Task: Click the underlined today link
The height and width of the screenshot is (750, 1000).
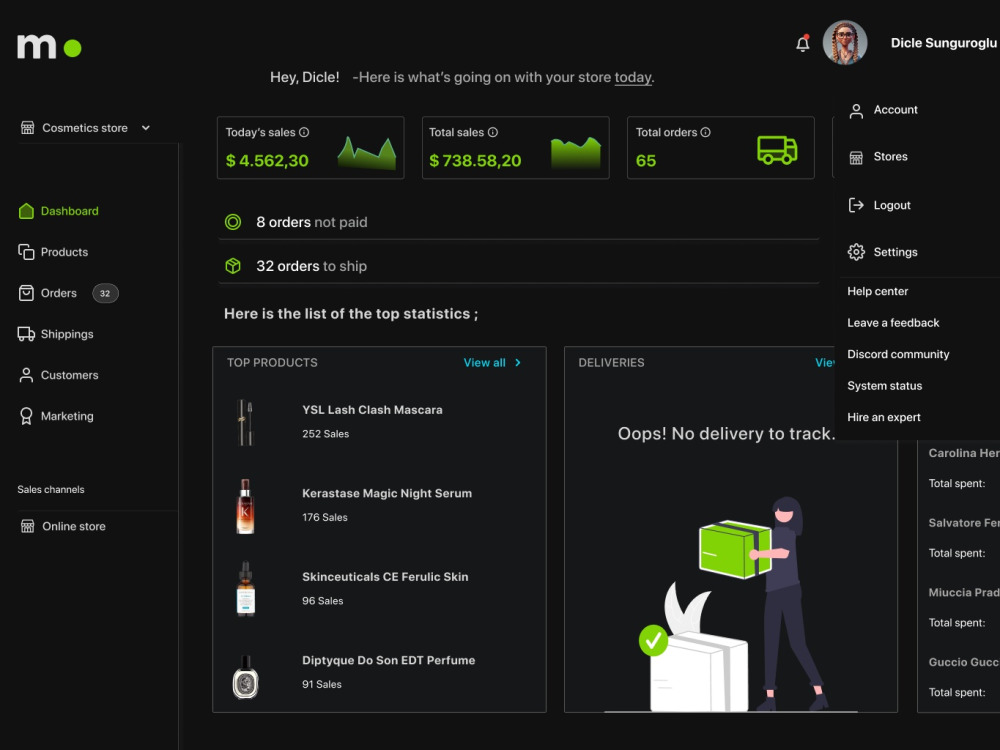Action: 633,77
